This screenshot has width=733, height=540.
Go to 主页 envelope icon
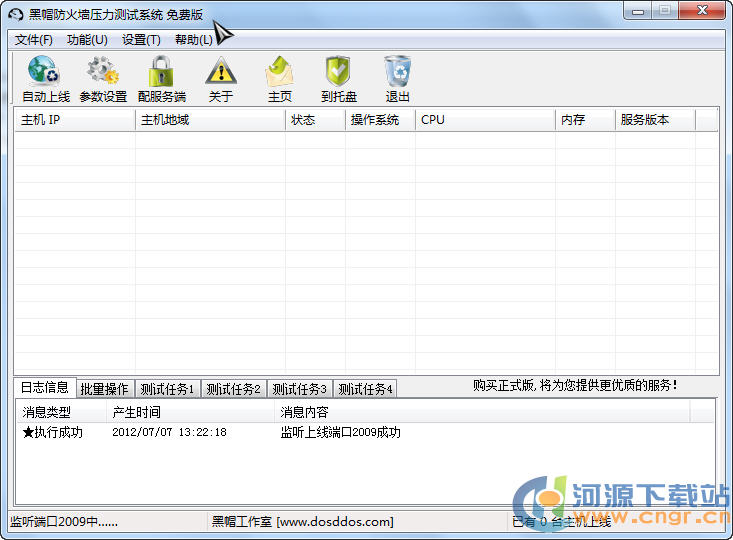tap(280, 71)
